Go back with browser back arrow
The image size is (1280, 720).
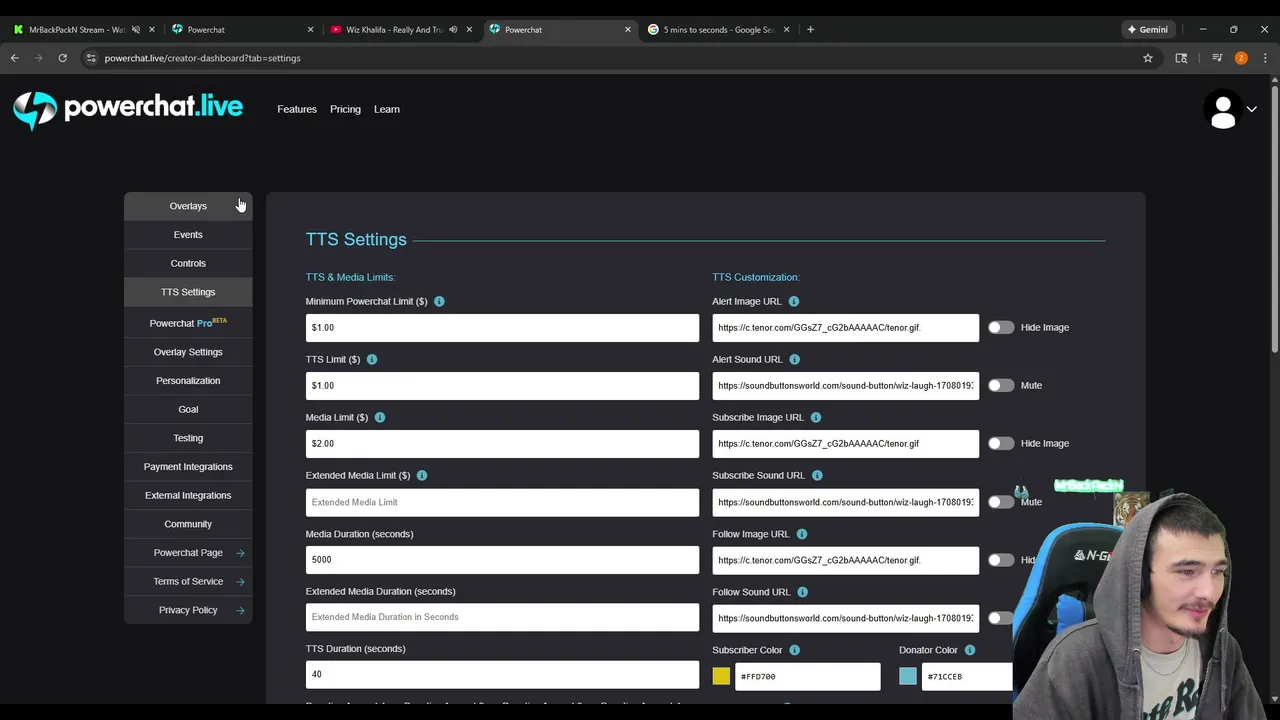[x=15, y=58]
